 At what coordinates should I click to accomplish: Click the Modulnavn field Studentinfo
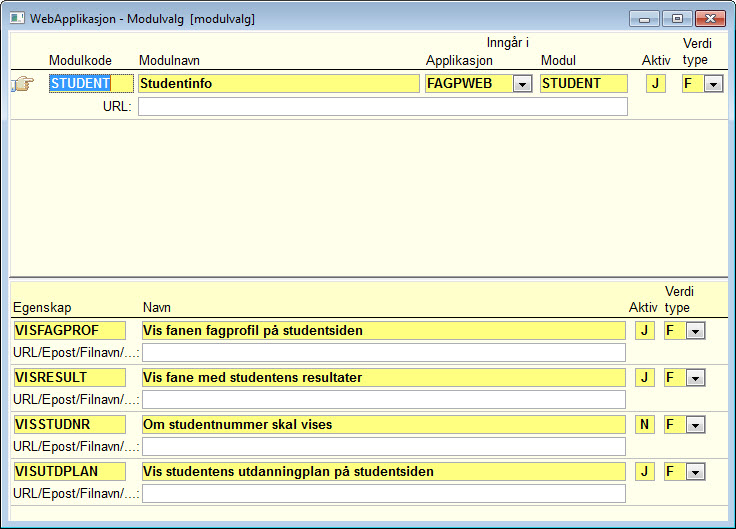tap(279, 84)
